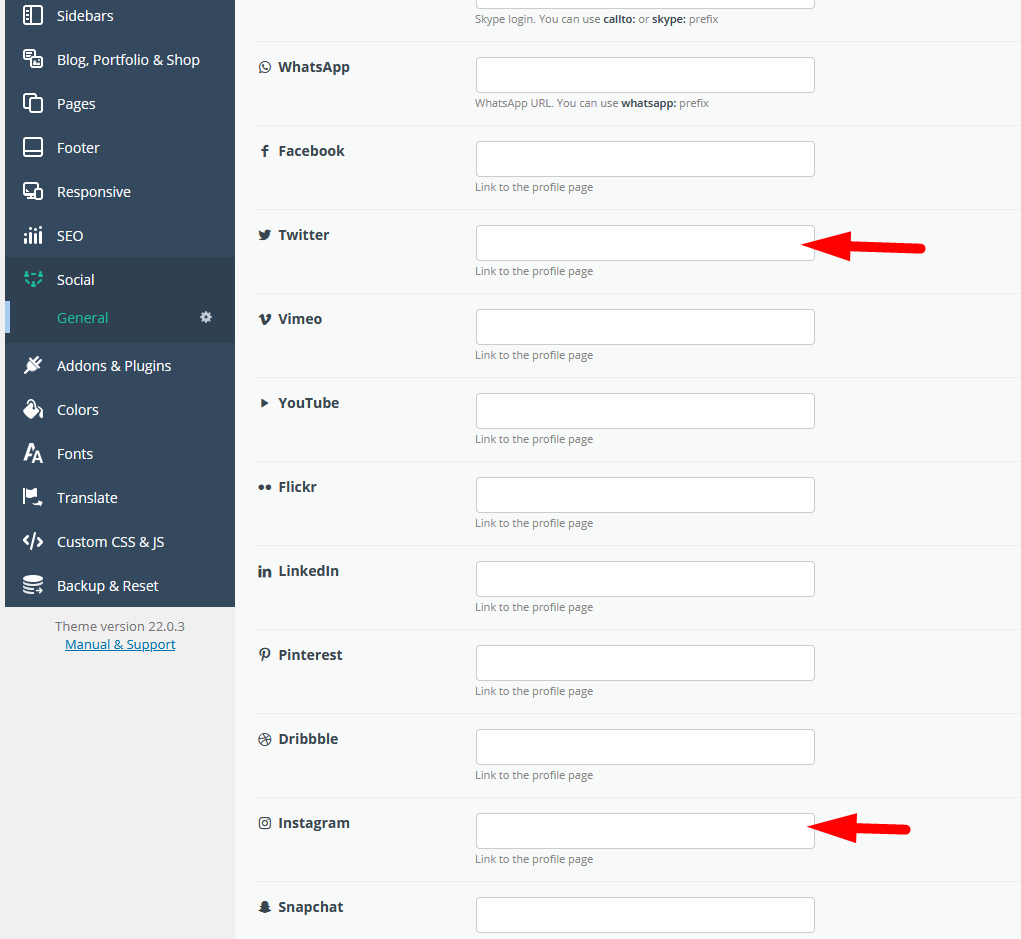Click the Twitter bird icon
1021x939 pixels.
(264, 235)
